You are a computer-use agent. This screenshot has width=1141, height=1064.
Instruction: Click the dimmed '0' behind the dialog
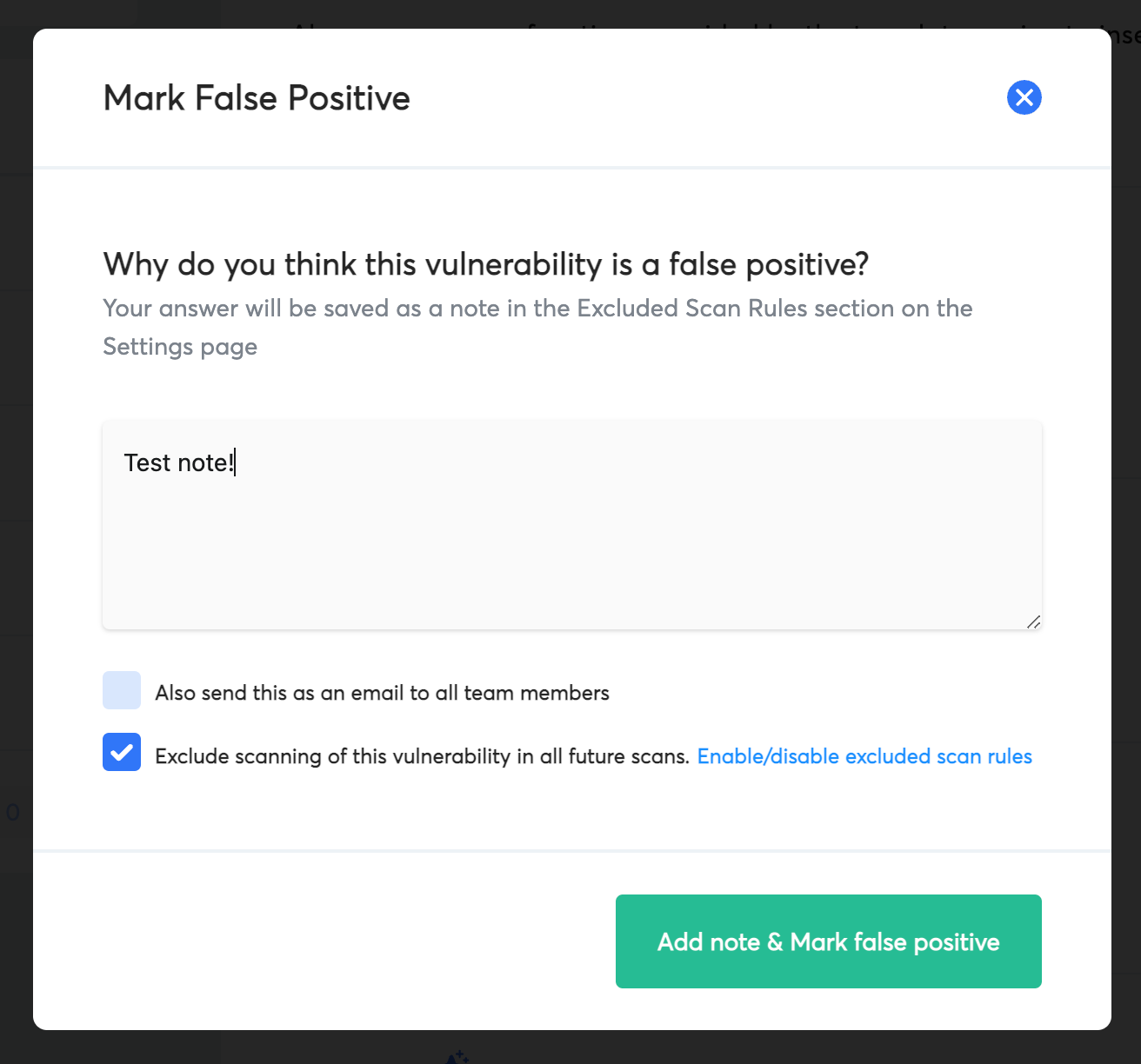pos(13,813)
